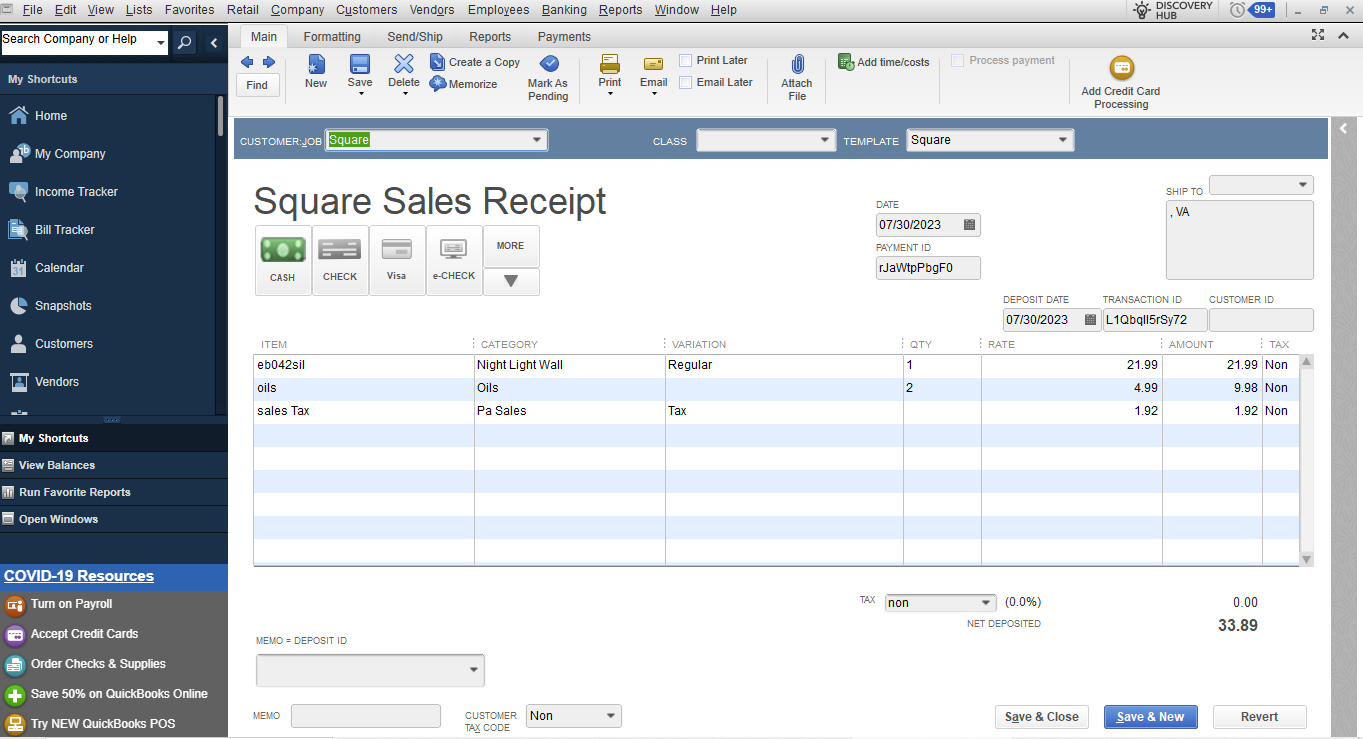Select the CASH payment method icon
Image resolution: width=1363 pixels, height=739 pixels.
[282, 249]
